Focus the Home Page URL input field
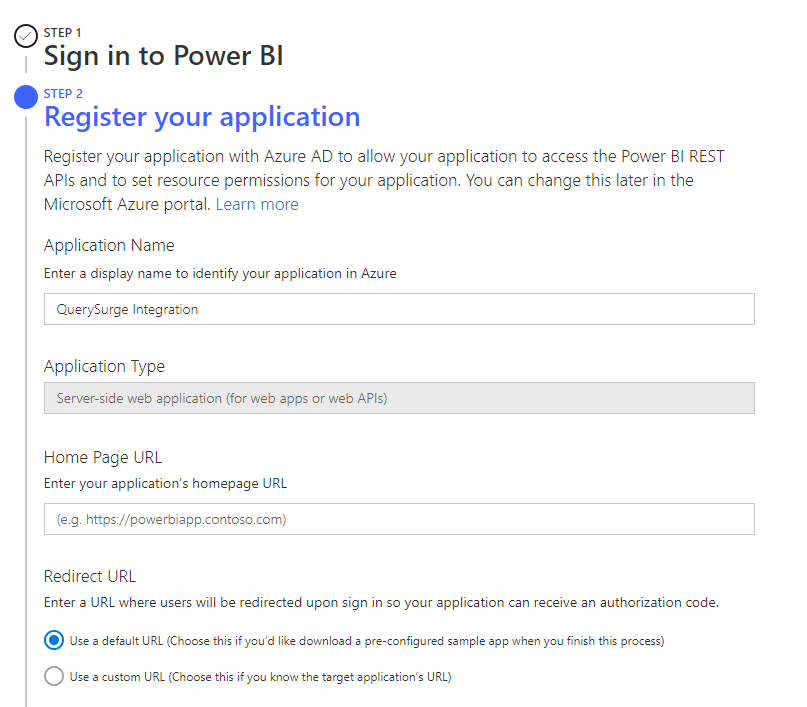Viewport: 807px width, 707px height. tap(399, 519)
